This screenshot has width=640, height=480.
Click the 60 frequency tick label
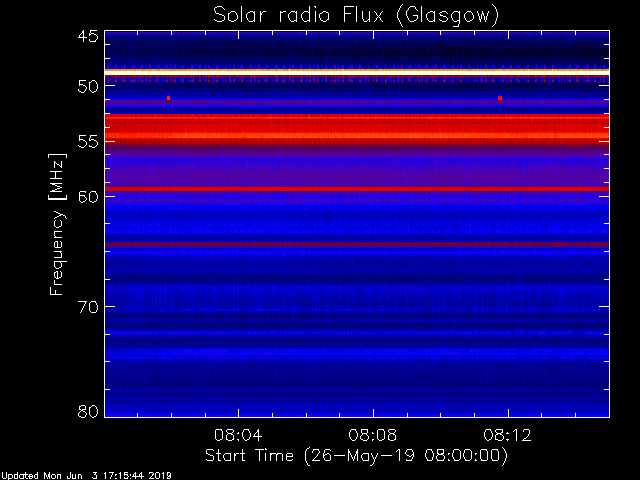[88, 197]
